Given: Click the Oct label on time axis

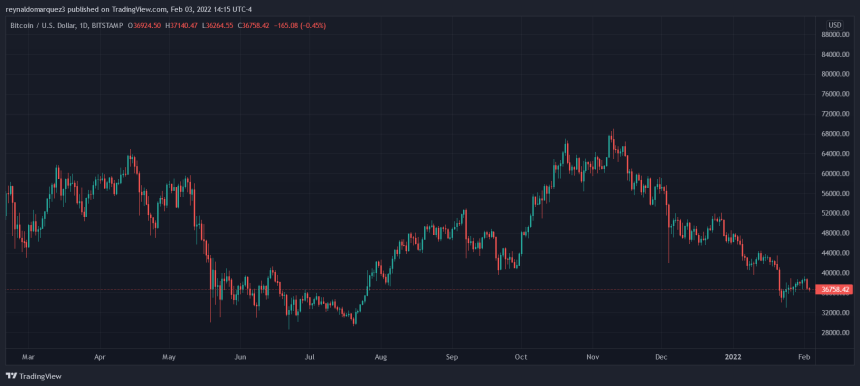Looking at the screenshot, I should (521, 357).
